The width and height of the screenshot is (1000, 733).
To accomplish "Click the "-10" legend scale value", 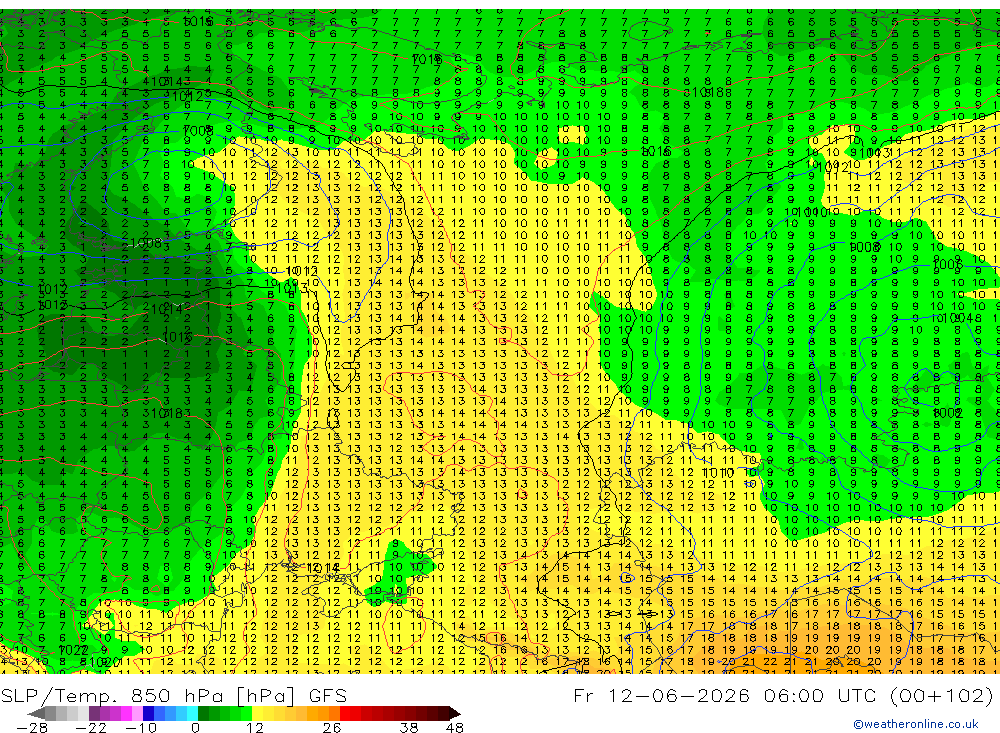I will click(x=141, y=728).
